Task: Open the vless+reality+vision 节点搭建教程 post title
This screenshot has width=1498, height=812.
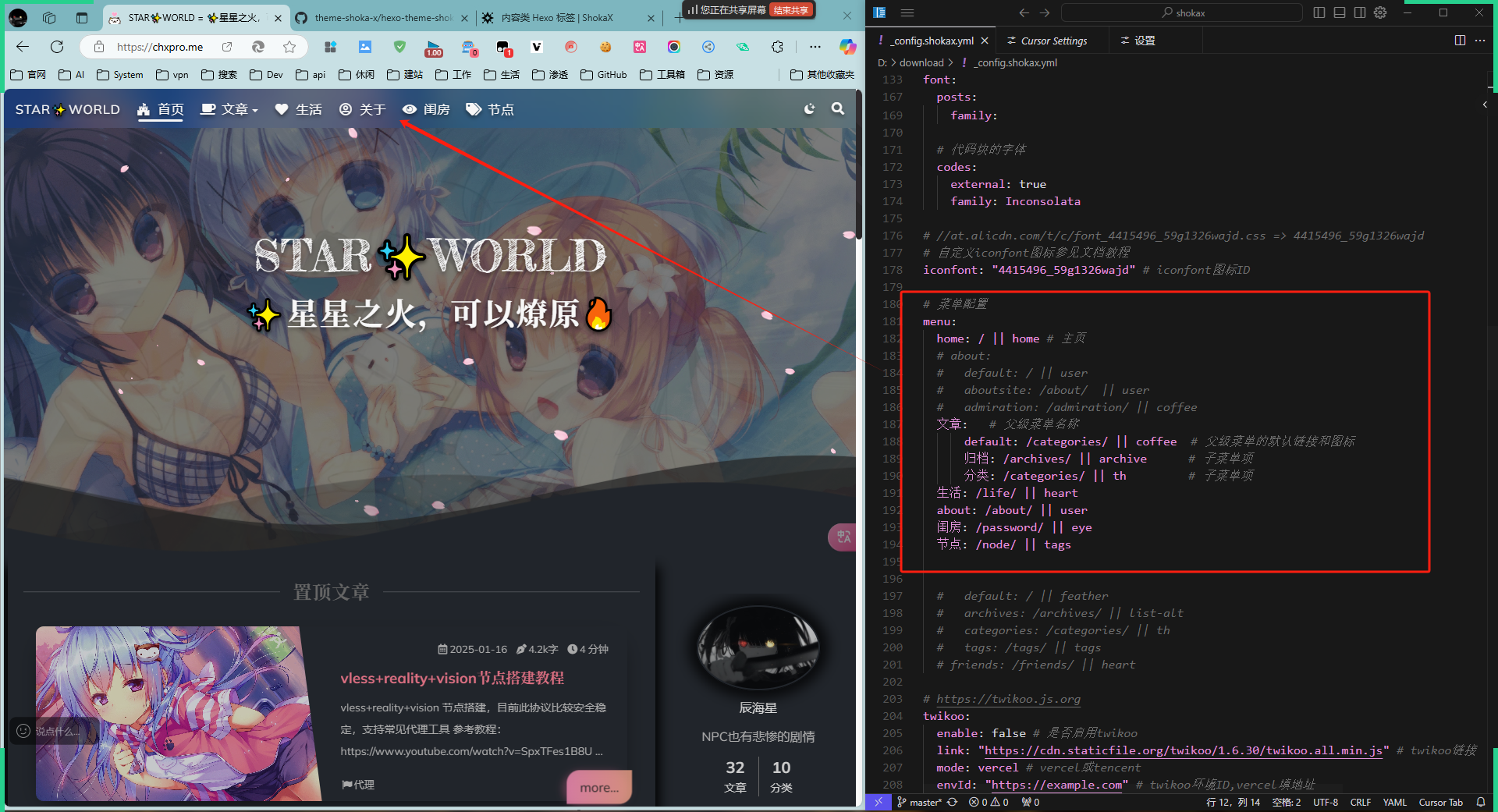Action: [453, 678]
